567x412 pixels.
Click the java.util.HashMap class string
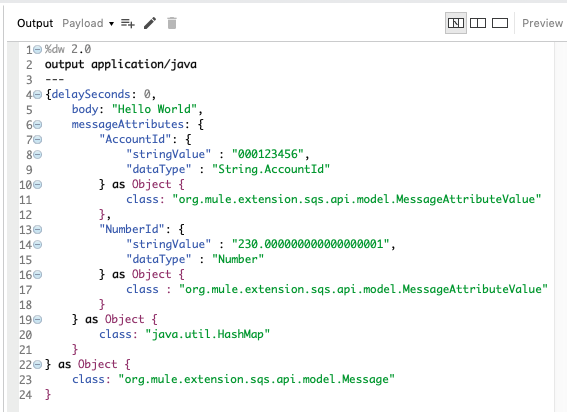point(208,334)
